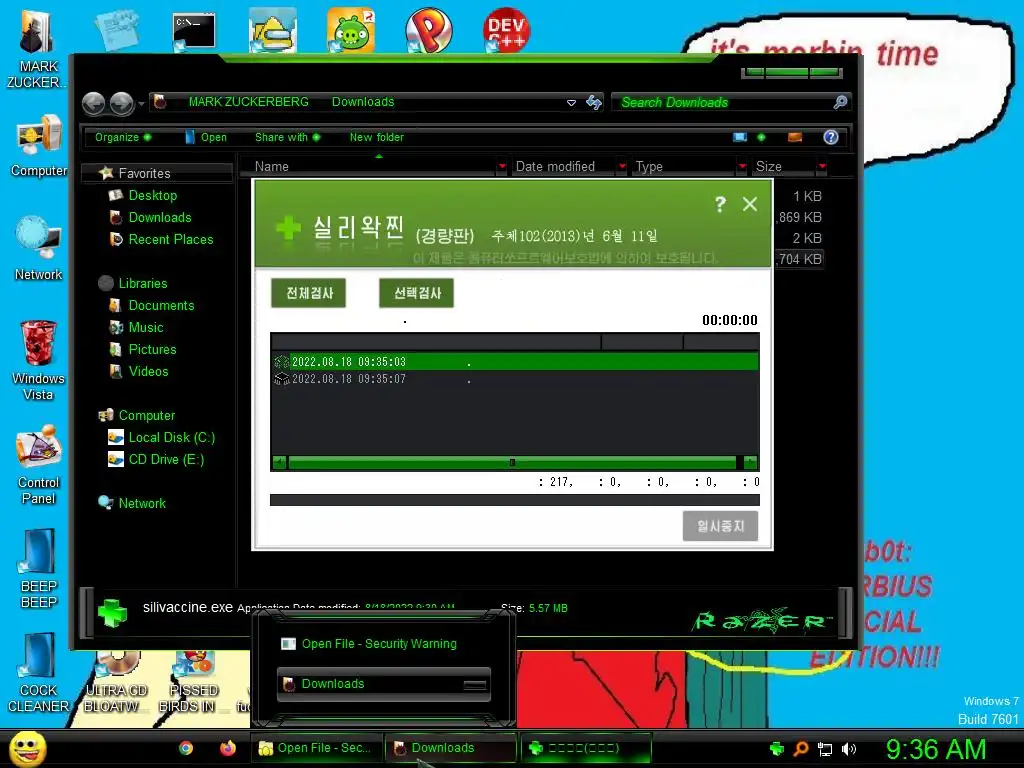Open the Size column filter dropdown

click(822, 167)
